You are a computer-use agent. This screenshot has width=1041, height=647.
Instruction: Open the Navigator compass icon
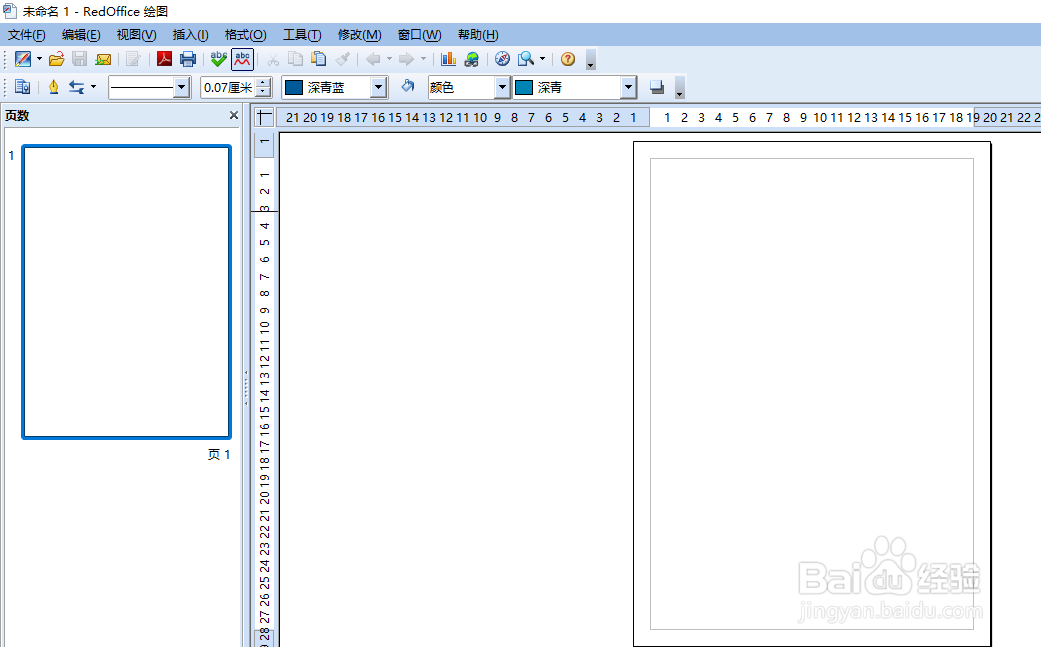coord(503,59)
